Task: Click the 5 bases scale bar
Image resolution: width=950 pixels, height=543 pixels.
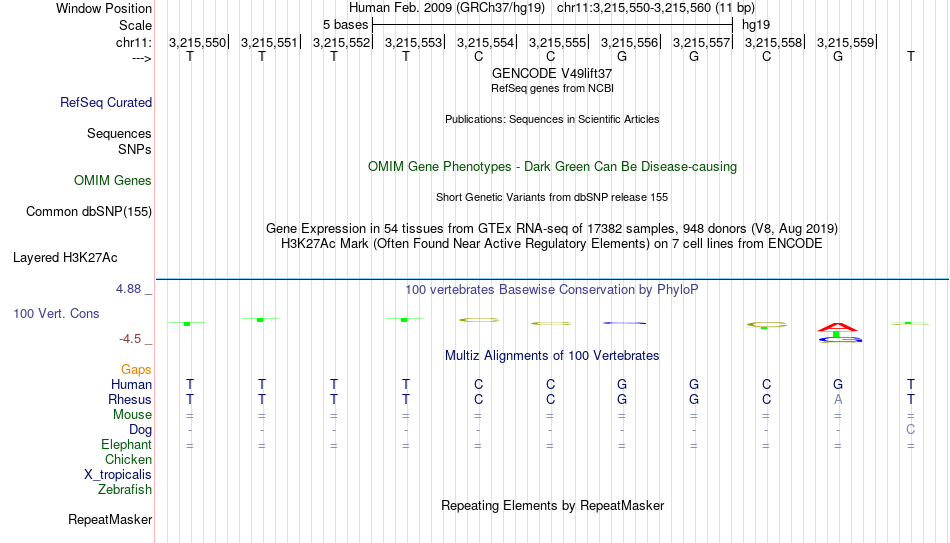Action: point(553,25)
